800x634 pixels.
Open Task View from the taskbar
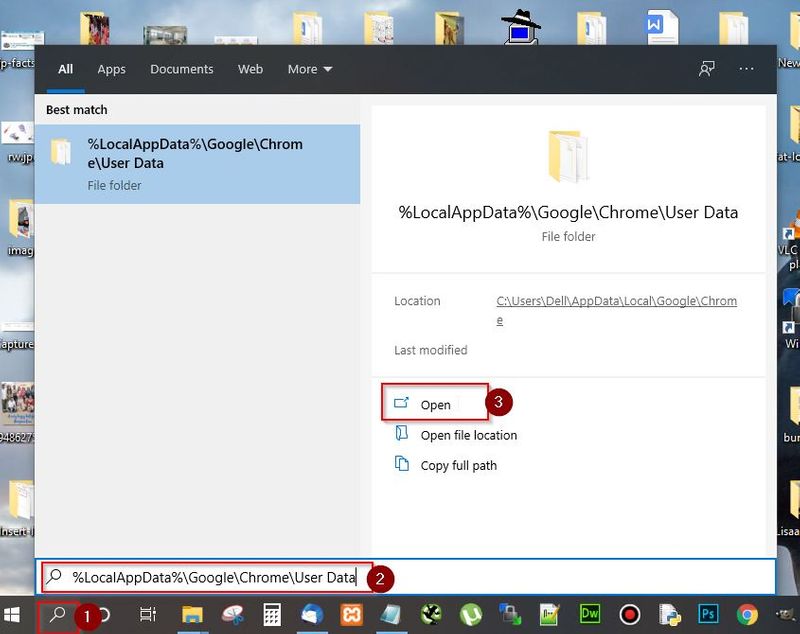tap(147, 615)
